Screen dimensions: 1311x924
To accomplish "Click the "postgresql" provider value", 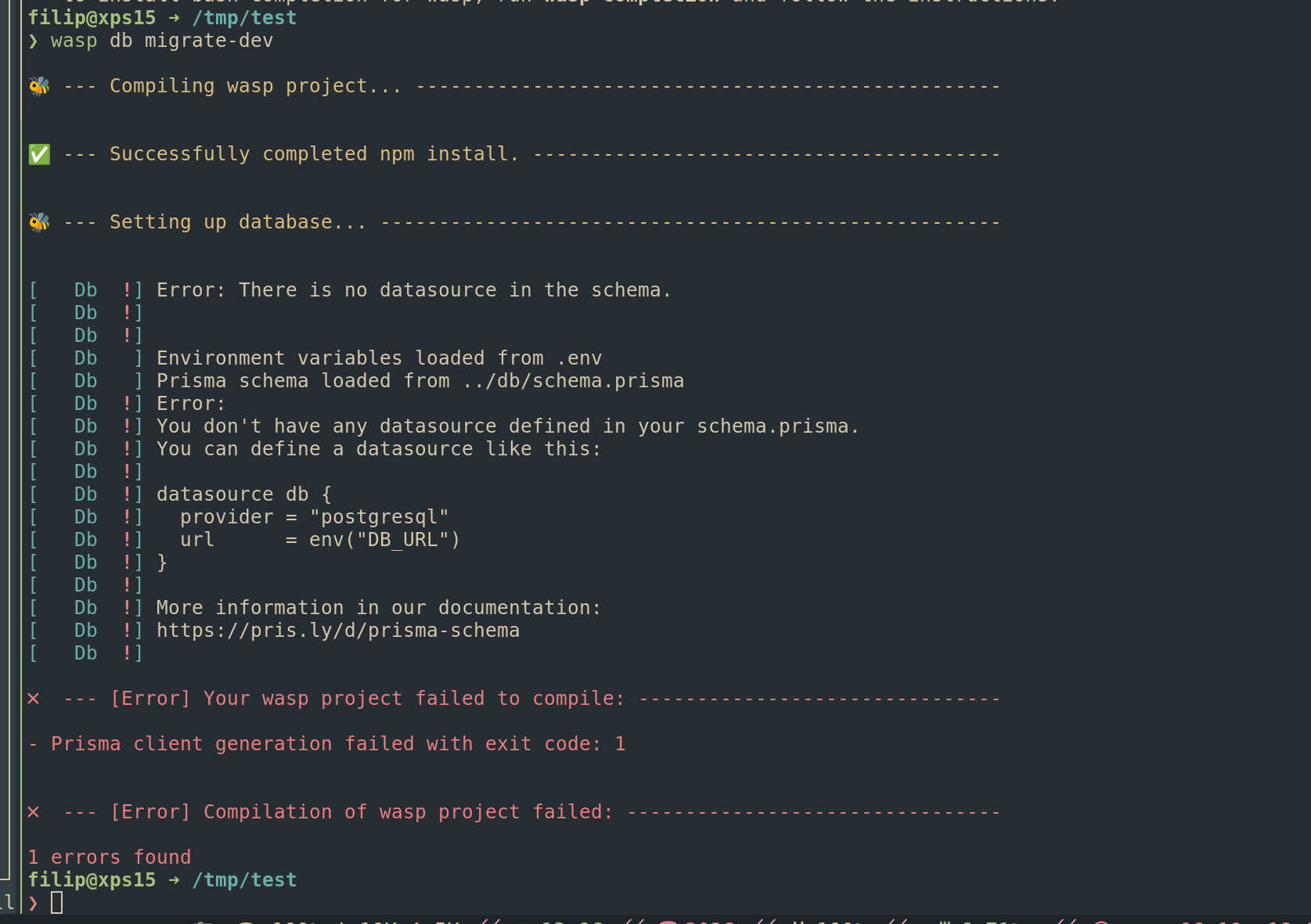I will [379, 517].
